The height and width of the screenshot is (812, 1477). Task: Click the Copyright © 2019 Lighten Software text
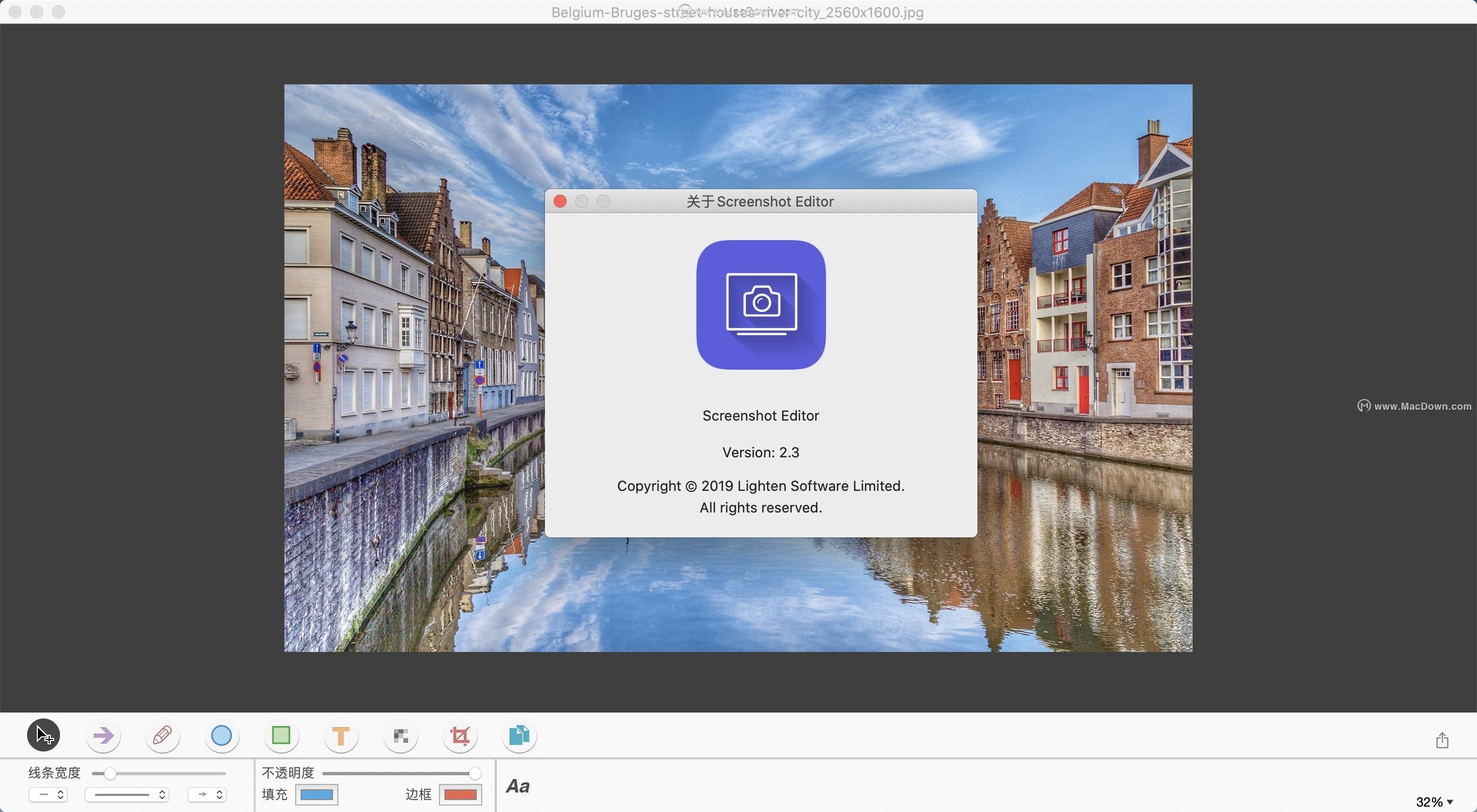coord(761,485)
